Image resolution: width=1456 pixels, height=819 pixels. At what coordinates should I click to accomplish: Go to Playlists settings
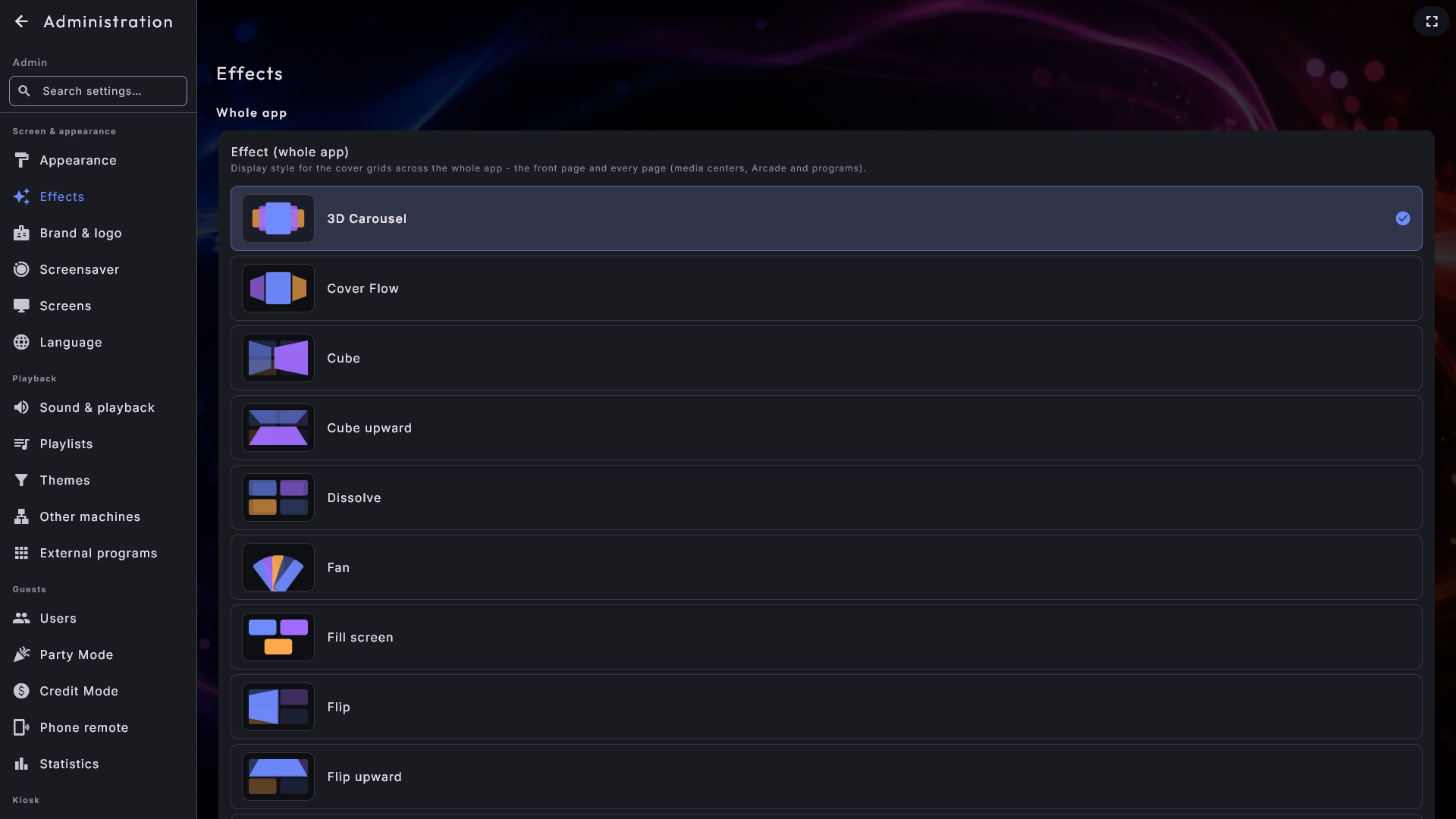click(x=99, y=444)
